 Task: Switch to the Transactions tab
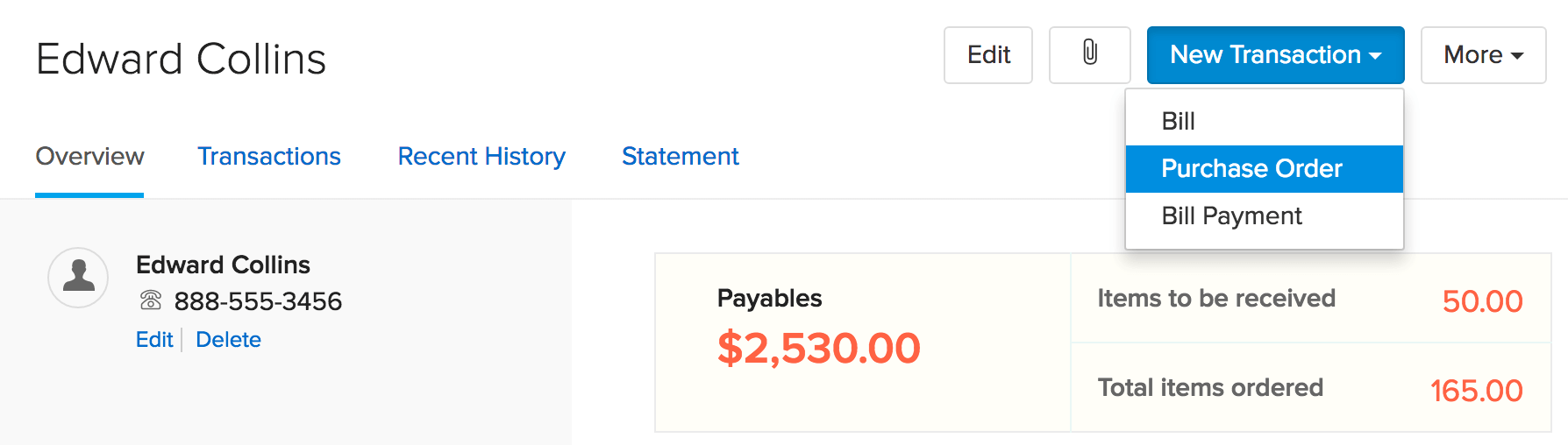(x=268, y=156)
